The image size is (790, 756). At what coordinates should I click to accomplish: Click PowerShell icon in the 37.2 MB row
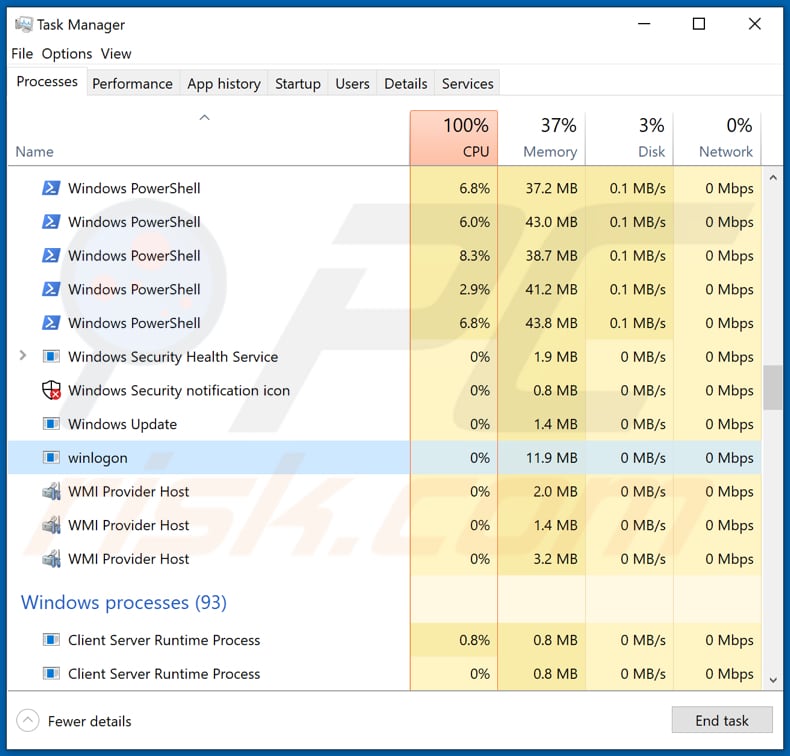(51, 188)
